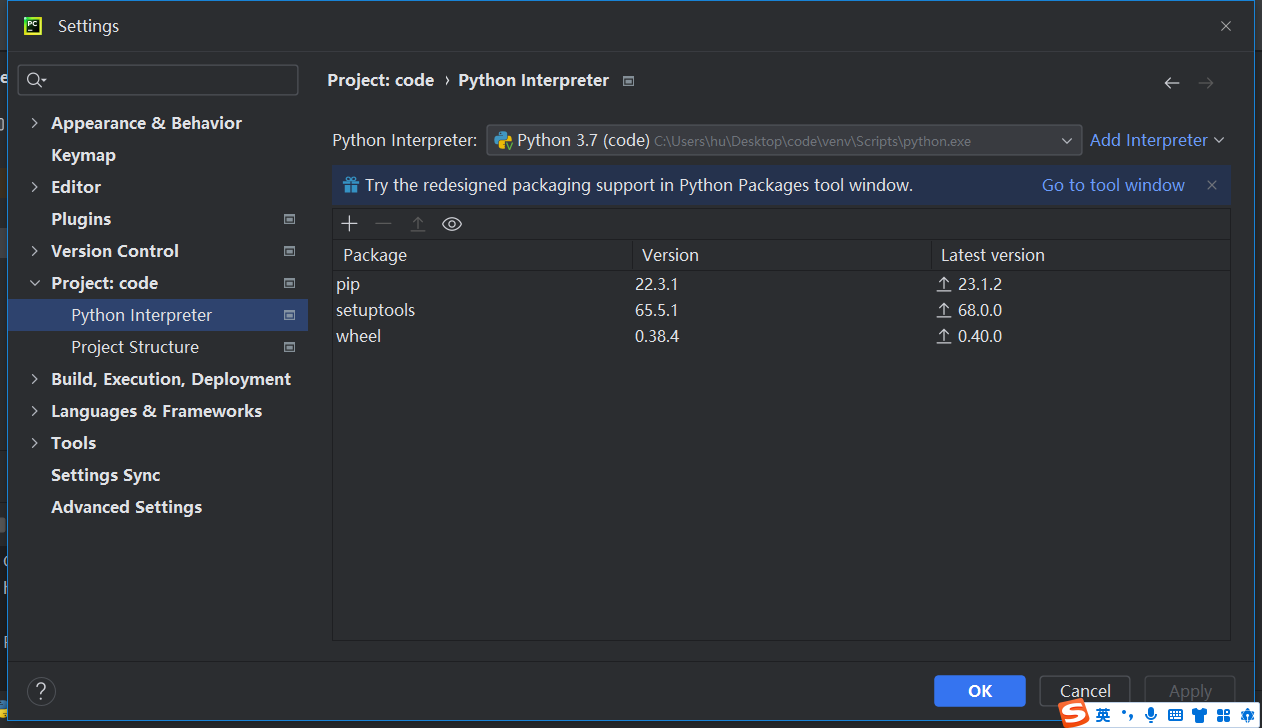Click the gift icon in the banner

point(351,185)
